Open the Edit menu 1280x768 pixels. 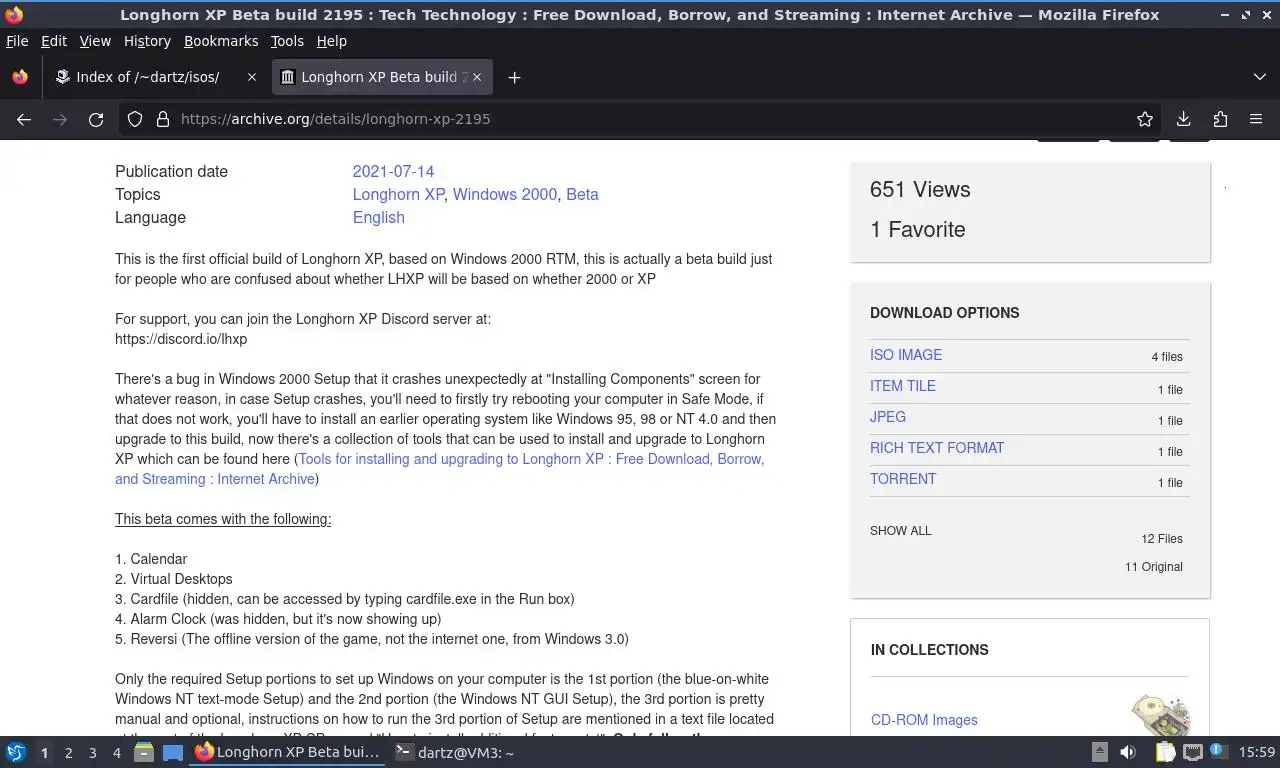pyautogui.click(x=54, y=41)
